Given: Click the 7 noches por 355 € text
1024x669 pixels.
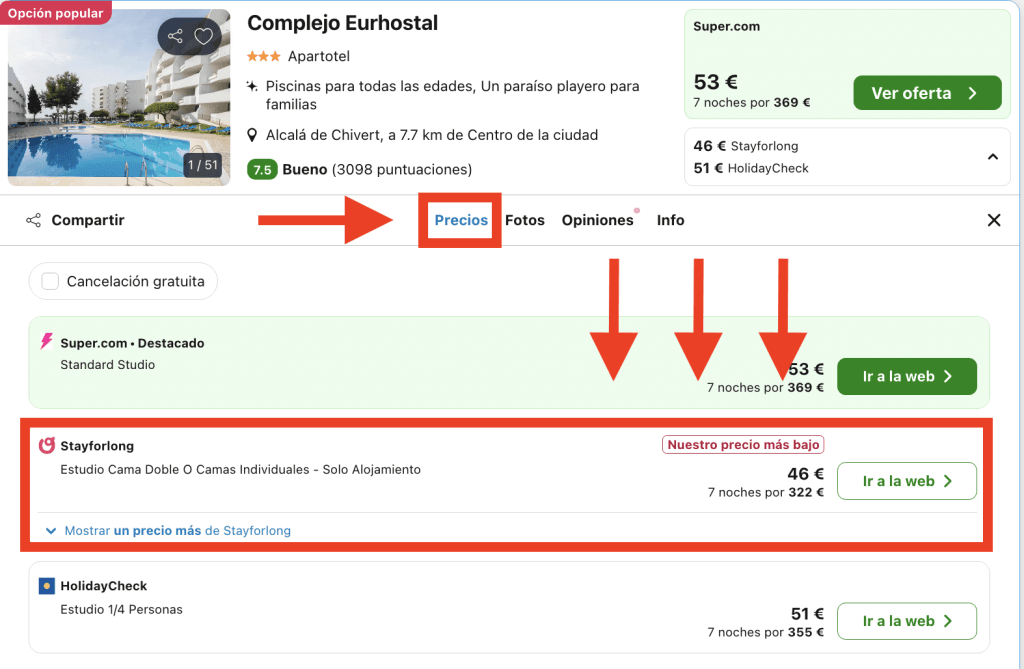Looking at the screenshot, I should point(766,632).
